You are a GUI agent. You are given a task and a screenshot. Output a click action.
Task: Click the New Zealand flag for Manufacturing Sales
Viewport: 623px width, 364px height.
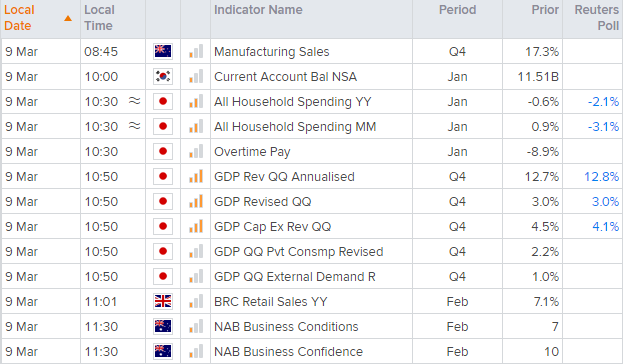(163, 51)
